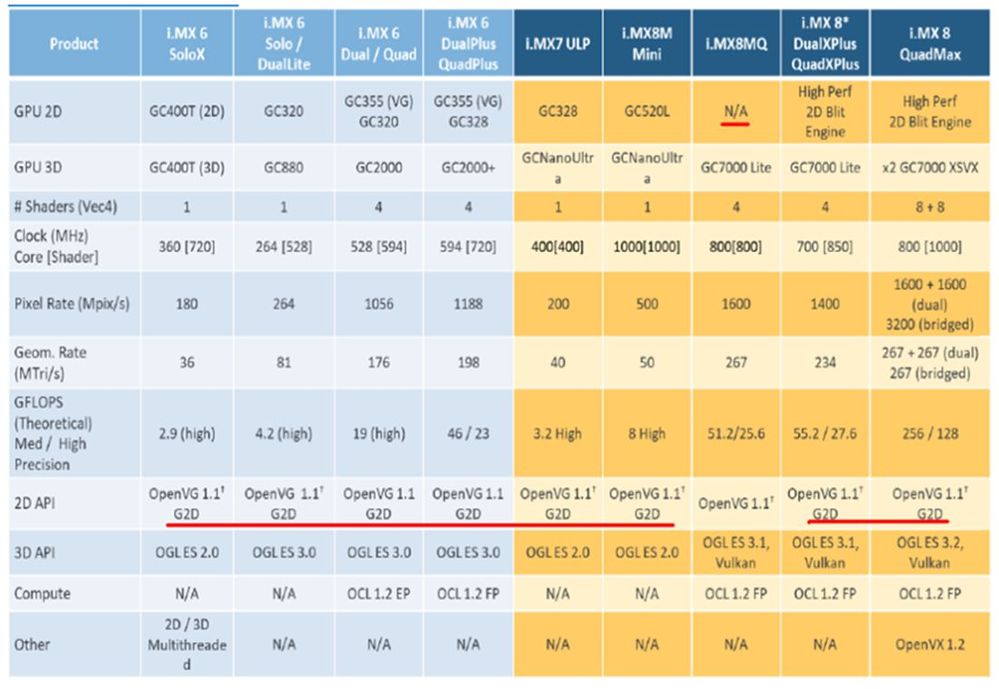Select the "i.MX 6 SoloX" column header

187,43
